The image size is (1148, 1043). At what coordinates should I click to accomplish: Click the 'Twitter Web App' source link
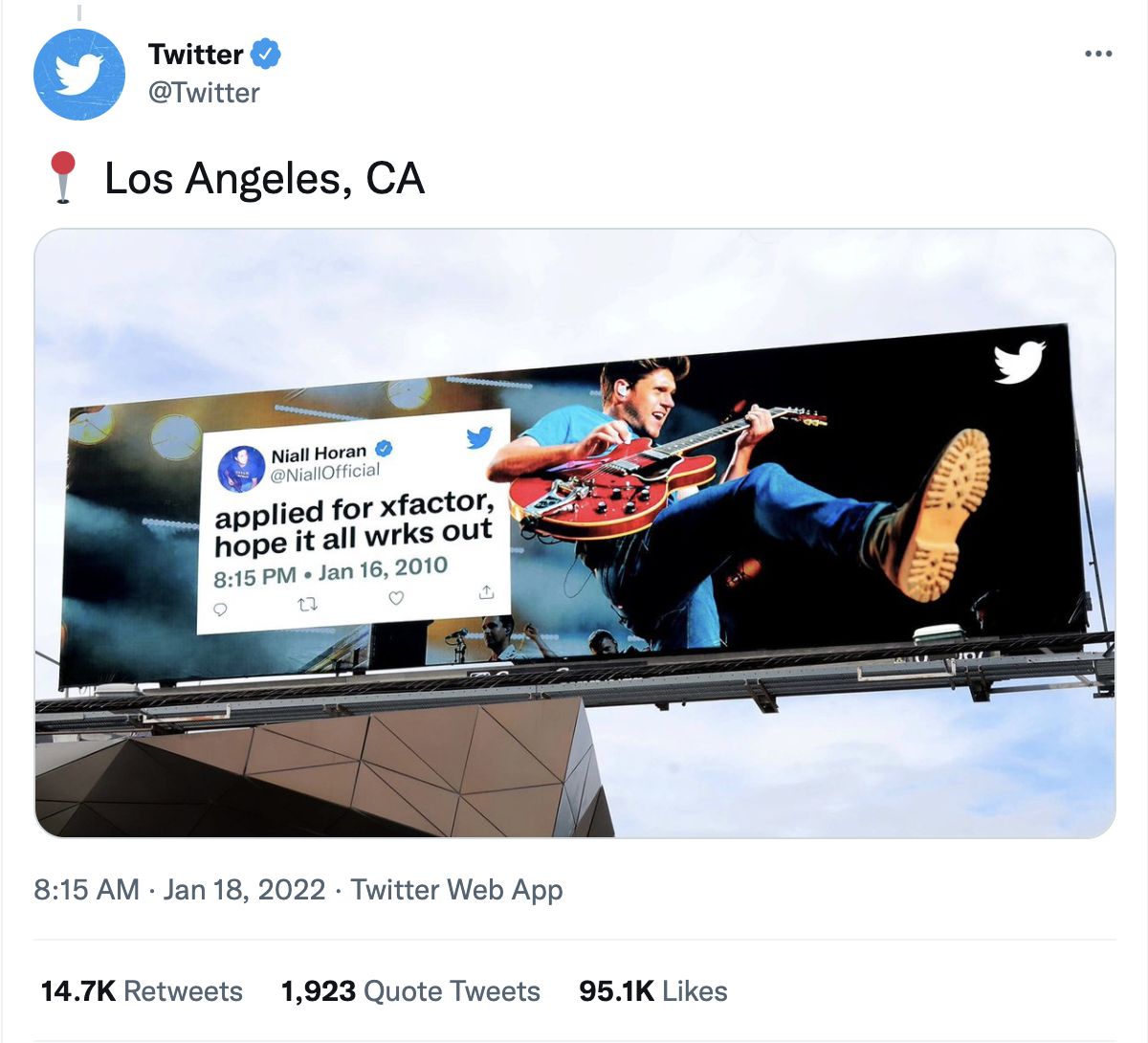pos(456,890)
